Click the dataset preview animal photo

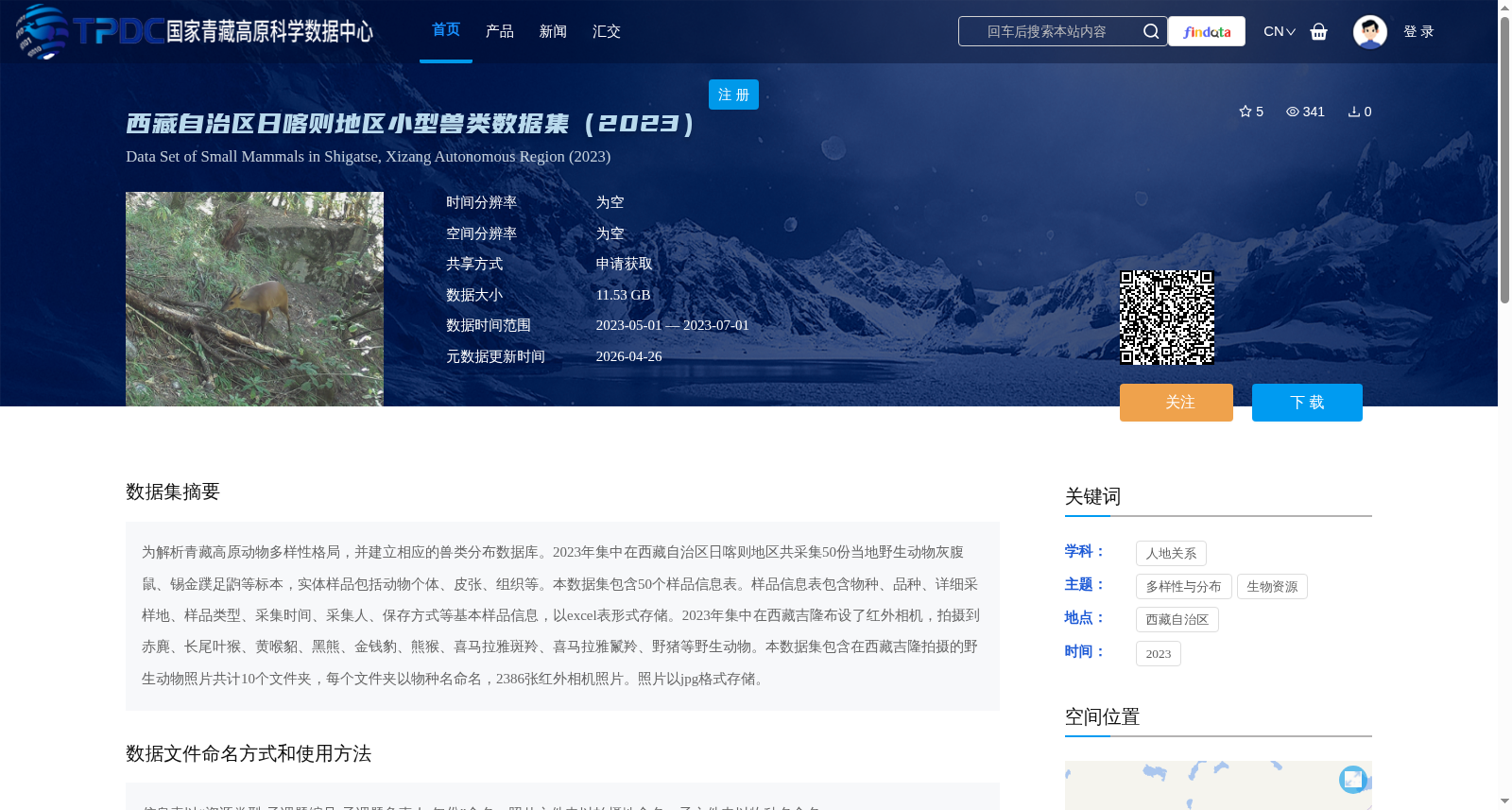254,299
